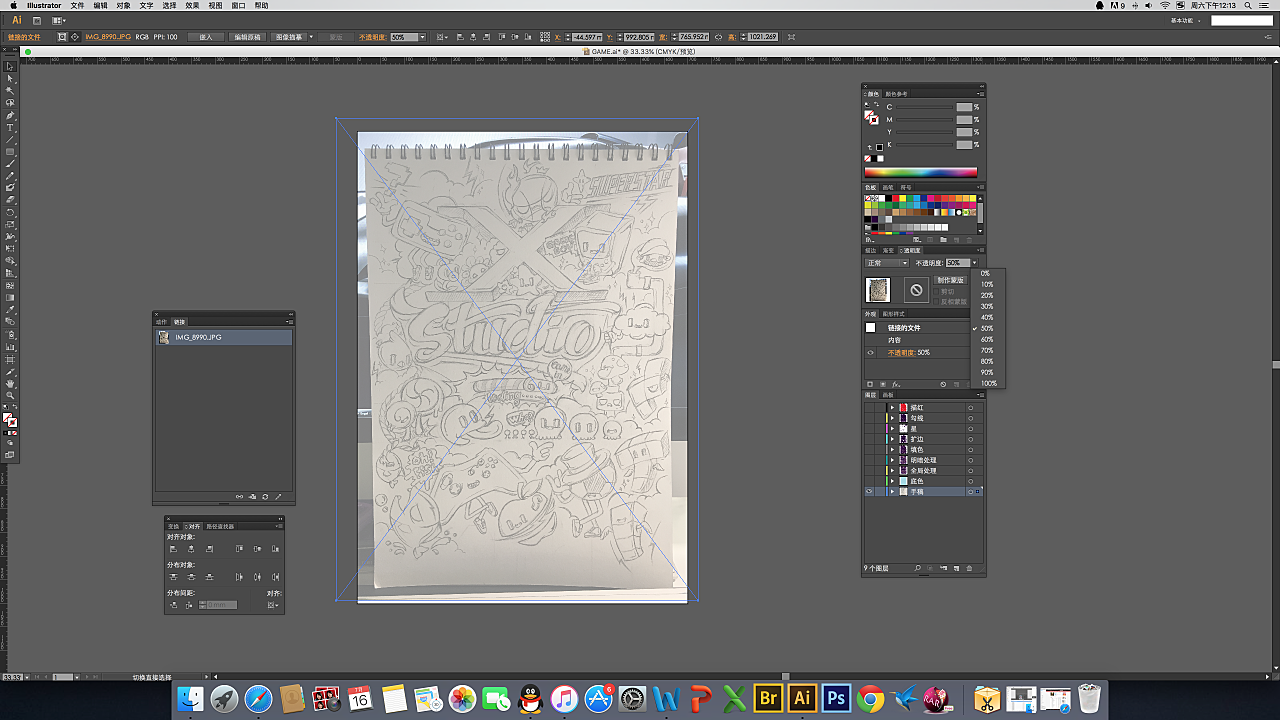Image resolution: width=1280 pixels, height=720 pixels.
Task: Click the CMYK color spectrum bar
Action: pyautogui.click(x=920, y=172)
